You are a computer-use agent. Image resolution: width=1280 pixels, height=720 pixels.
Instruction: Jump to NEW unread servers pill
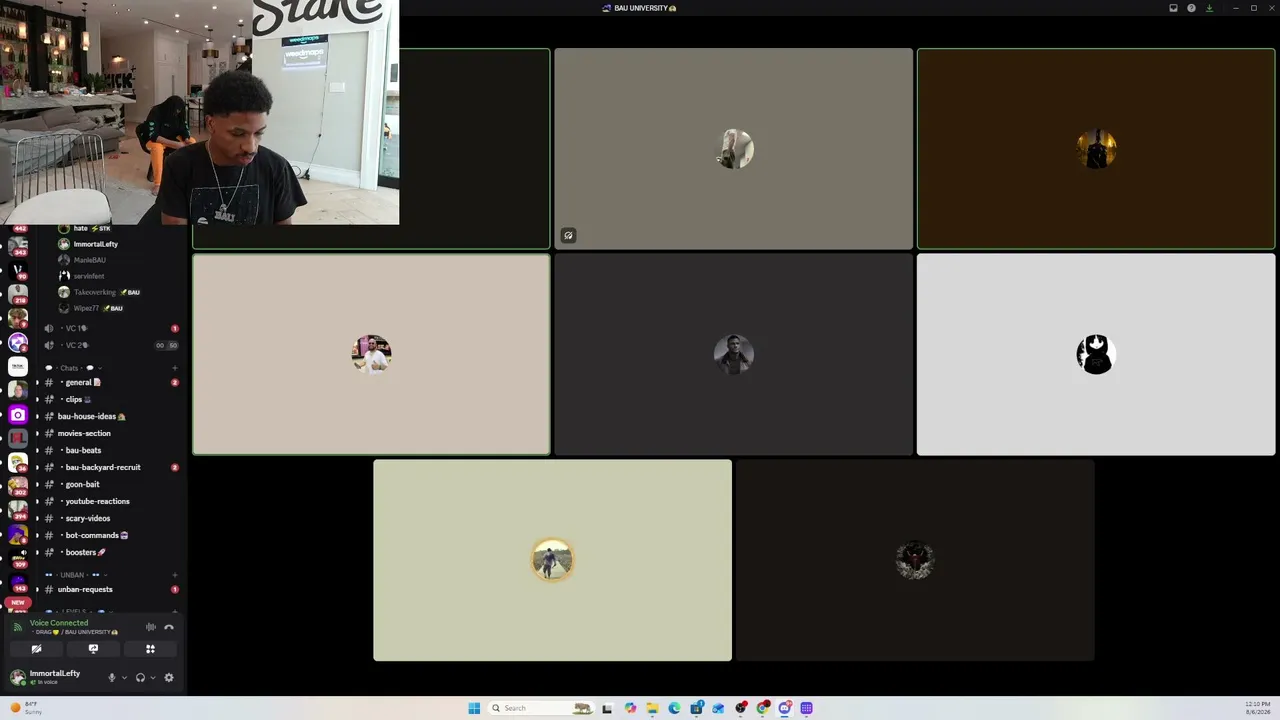[x=18, y=603]
